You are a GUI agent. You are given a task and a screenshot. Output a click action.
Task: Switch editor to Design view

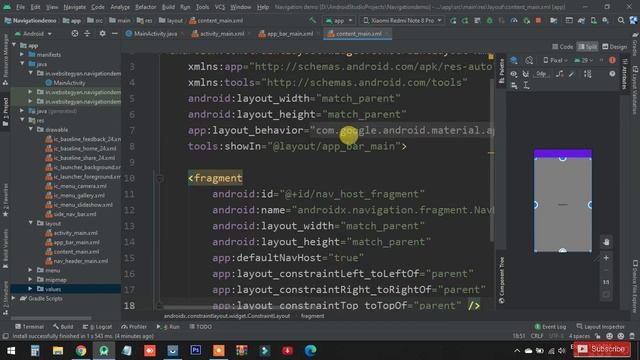pyautogui.click(x=614, y=47)
